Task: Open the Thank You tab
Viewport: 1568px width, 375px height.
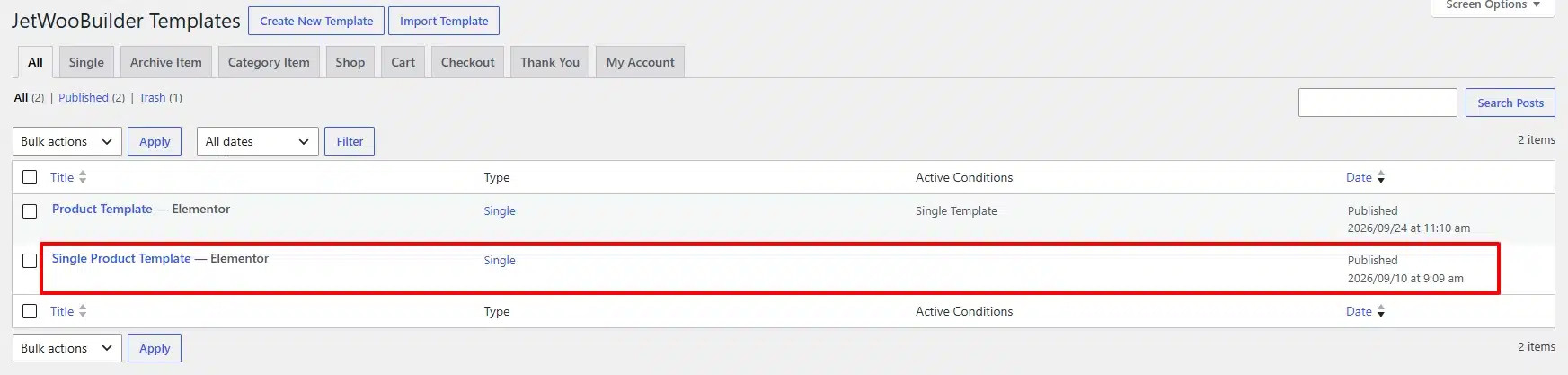Action: click(x=550, y=62)
